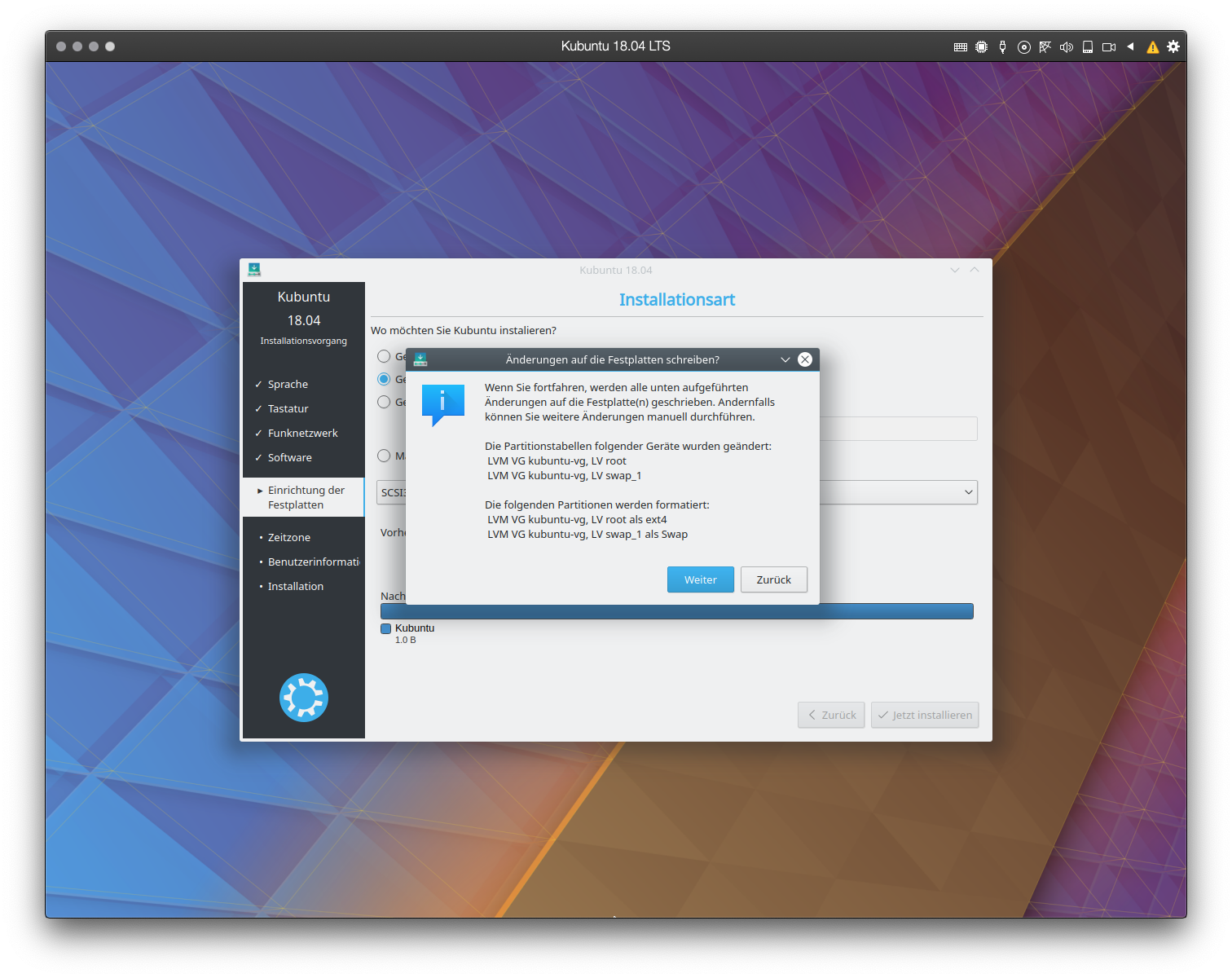The height and width of the screenshot is (978, 1232).
Task: Click the Kubuntu blue legend color square
Action: (x=386, y=628)
